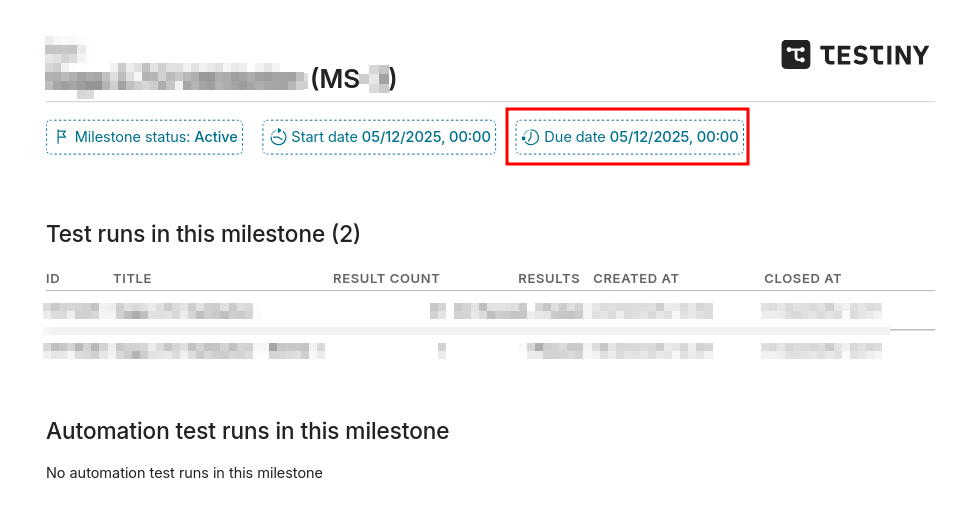Click the Testiny logo icon
The height and width of the screenshot is (519, 970).
tap(796, 55)
